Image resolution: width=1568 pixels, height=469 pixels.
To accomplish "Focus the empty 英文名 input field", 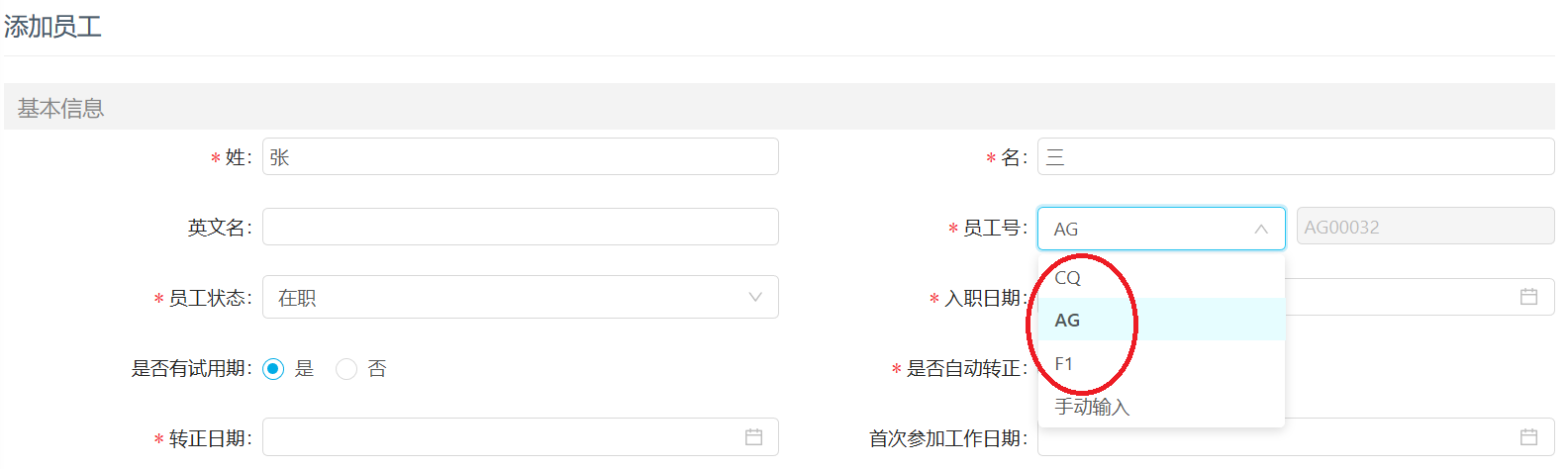I will click(521, 227).
